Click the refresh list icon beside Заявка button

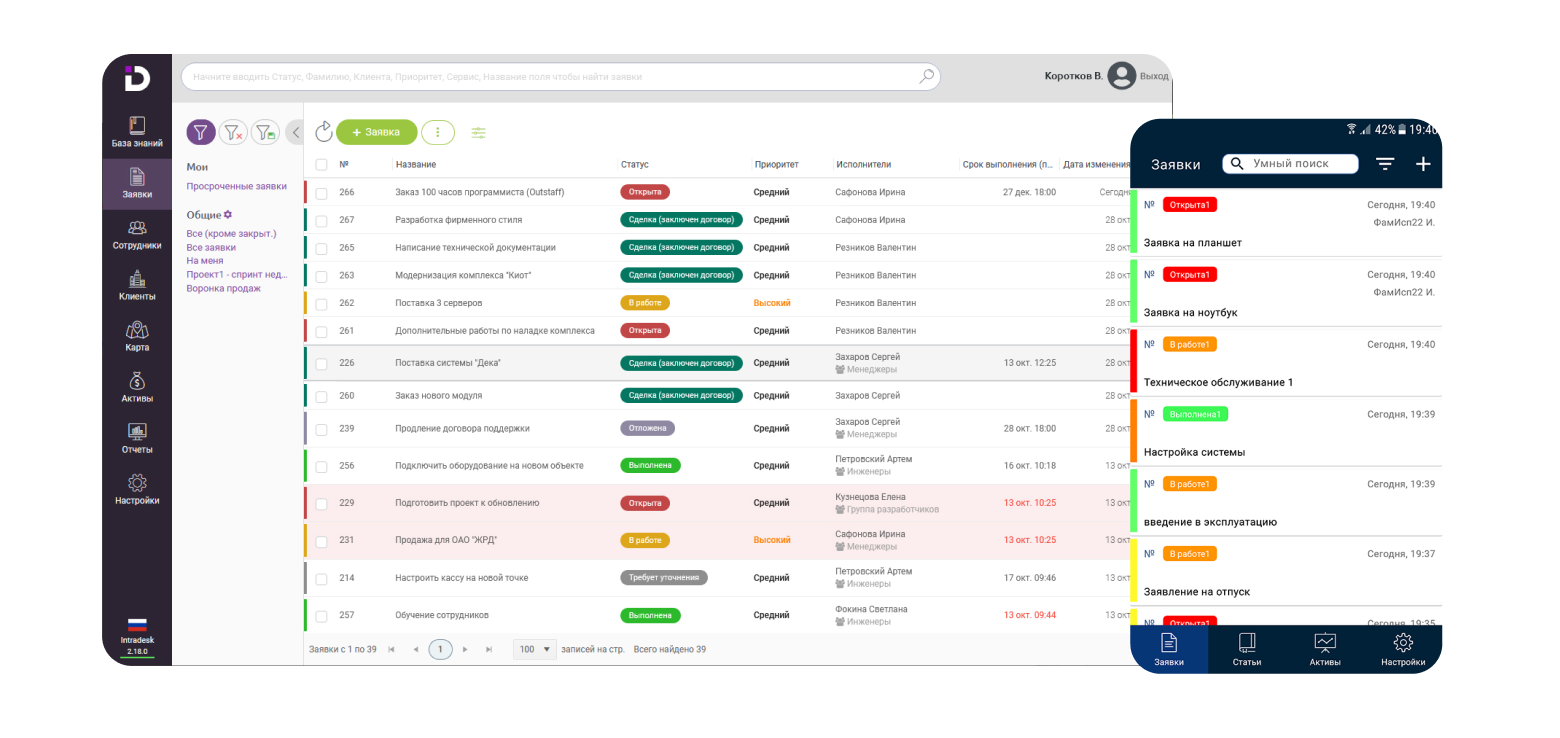pyautogui.click(x=323, y=132)
